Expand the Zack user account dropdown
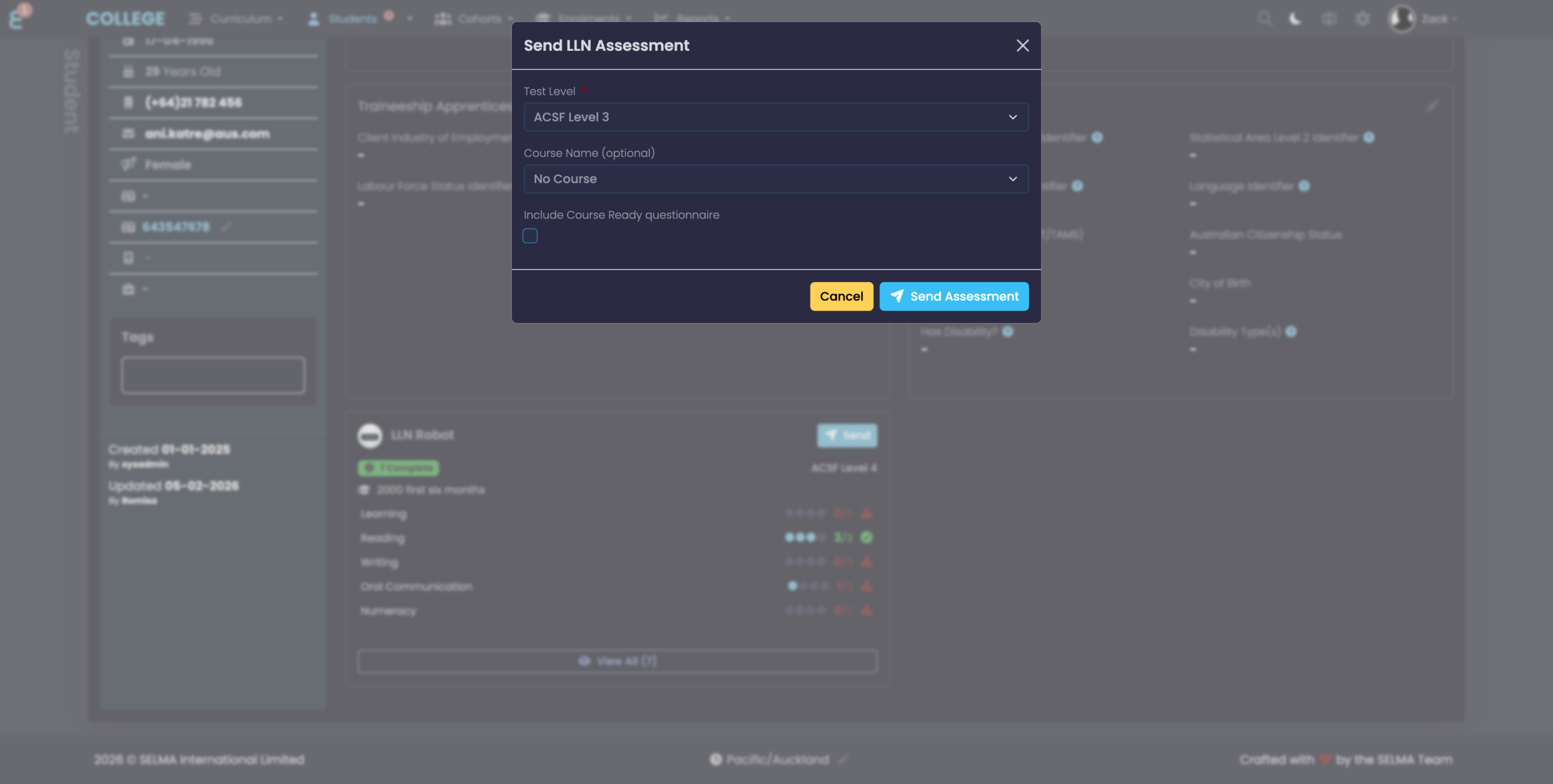 pyautogui.click(x=1436, y=18)
